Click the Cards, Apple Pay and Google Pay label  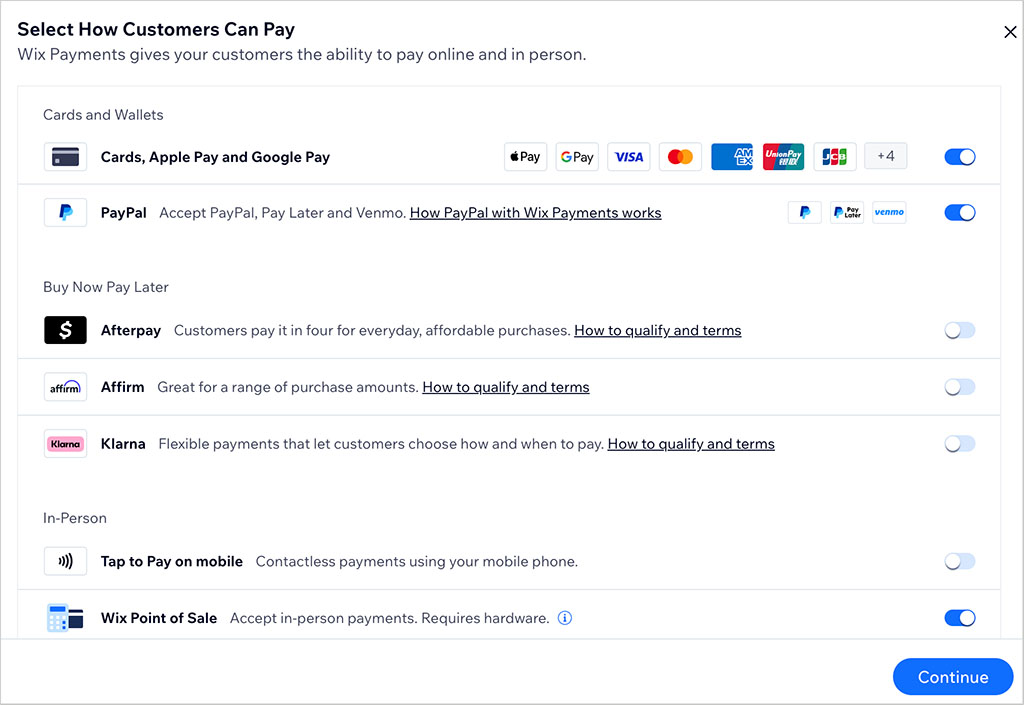pos(216,157)
